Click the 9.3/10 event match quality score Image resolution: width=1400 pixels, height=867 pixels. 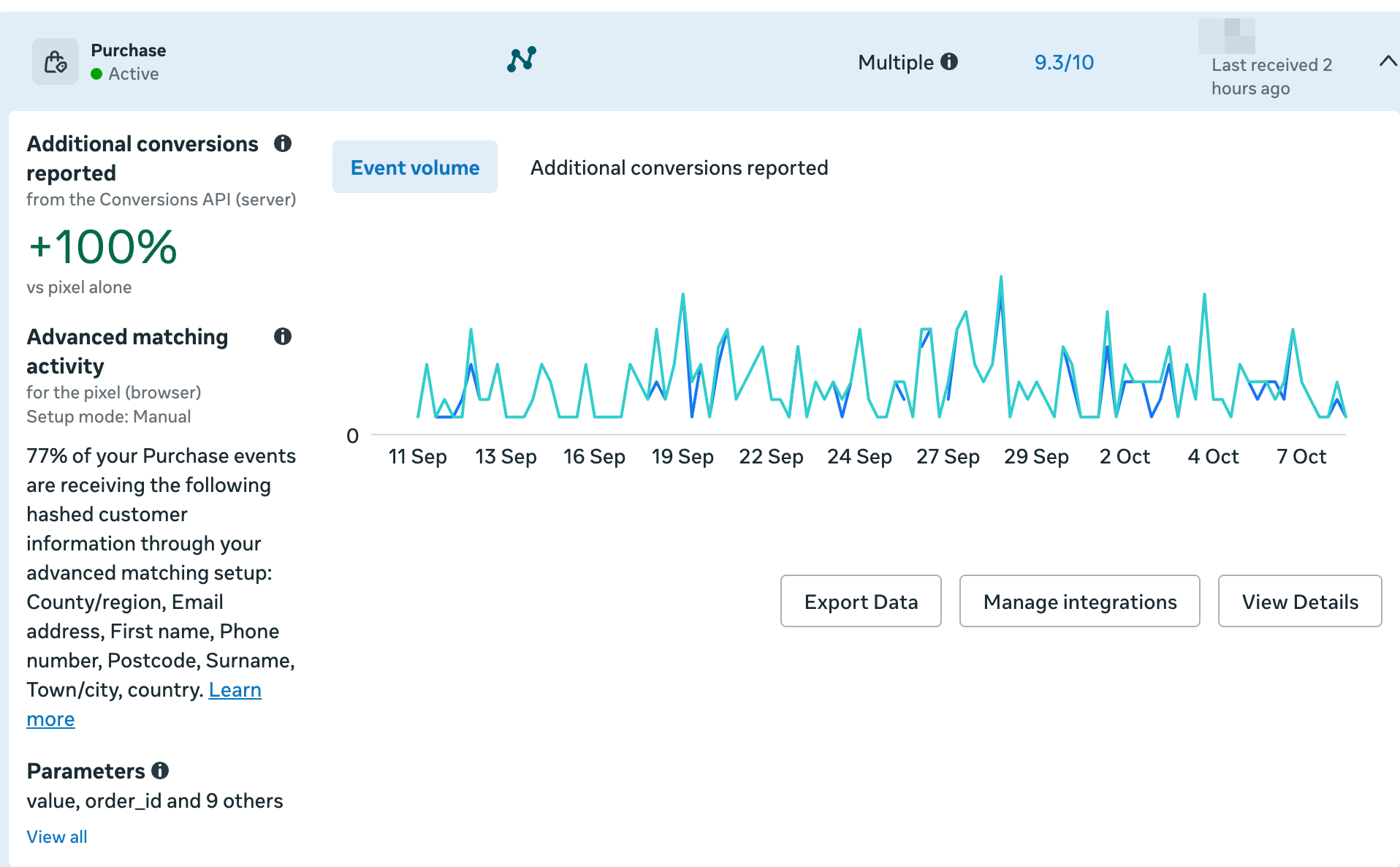(1064, 62)
